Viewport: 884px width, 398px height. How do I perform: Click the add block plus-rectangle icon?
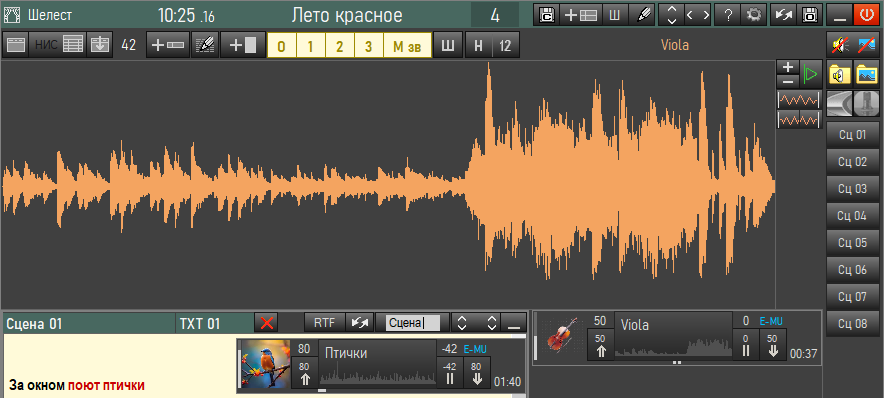coord(242,45)
